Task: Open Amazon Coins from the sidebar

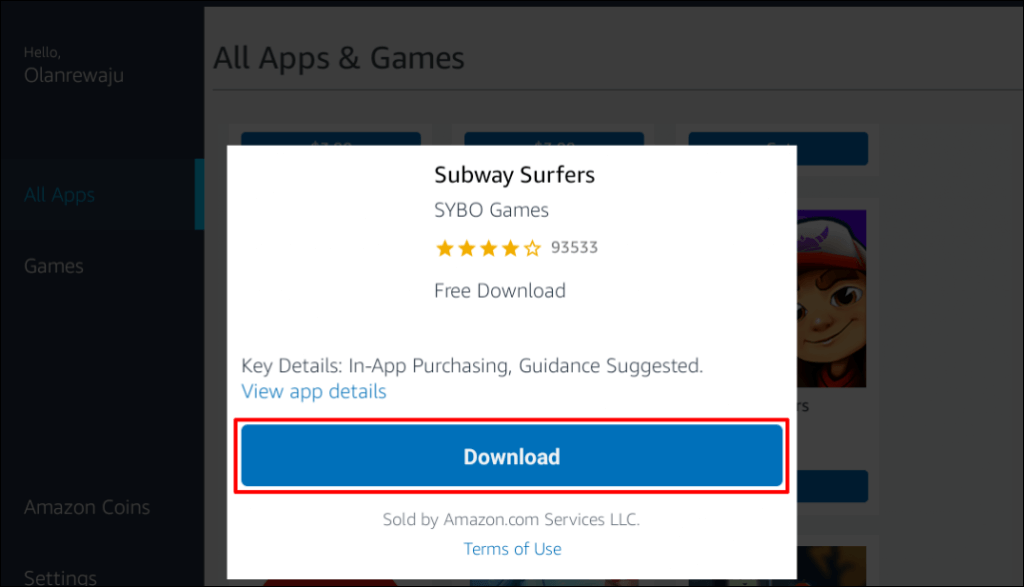Action: click(x=87, y=507)
